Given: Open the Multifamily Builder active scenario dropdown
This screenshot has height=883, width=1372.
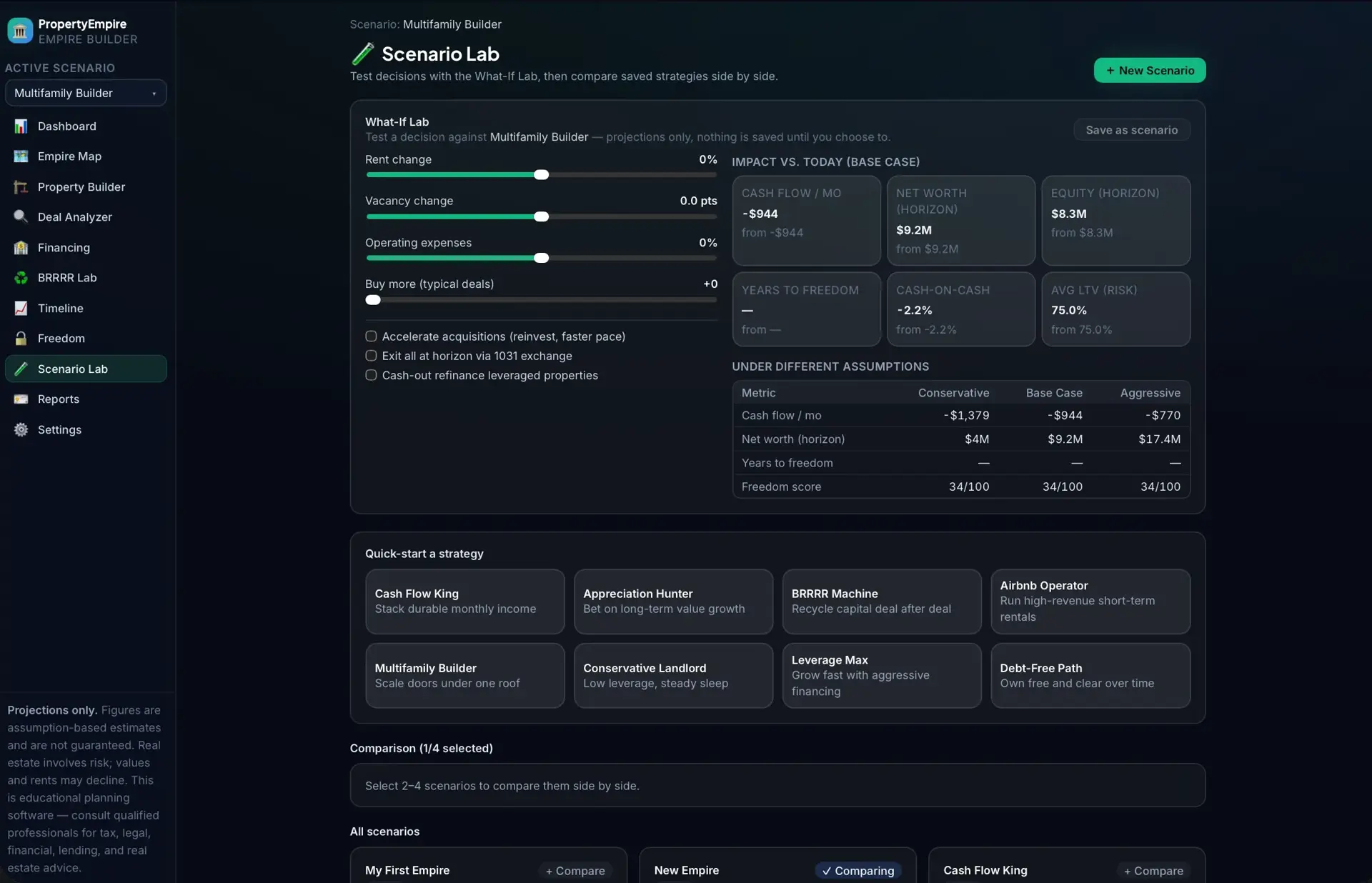Looking at the screenshot, I should click(86, 93).
